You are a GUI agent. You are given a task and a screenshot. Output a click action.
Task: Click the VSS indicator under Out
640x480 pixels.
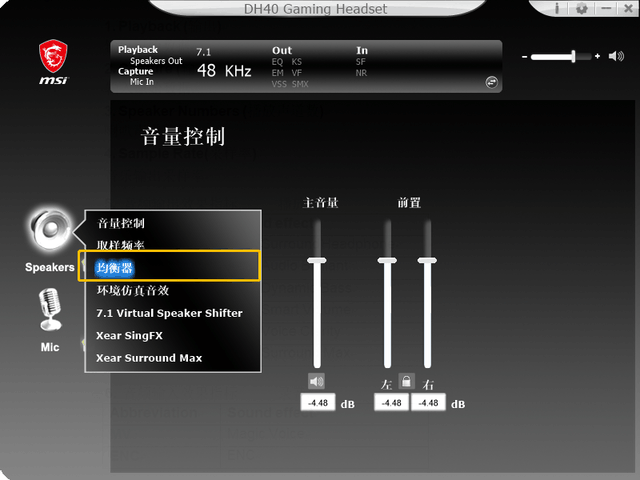coord(279,84)
